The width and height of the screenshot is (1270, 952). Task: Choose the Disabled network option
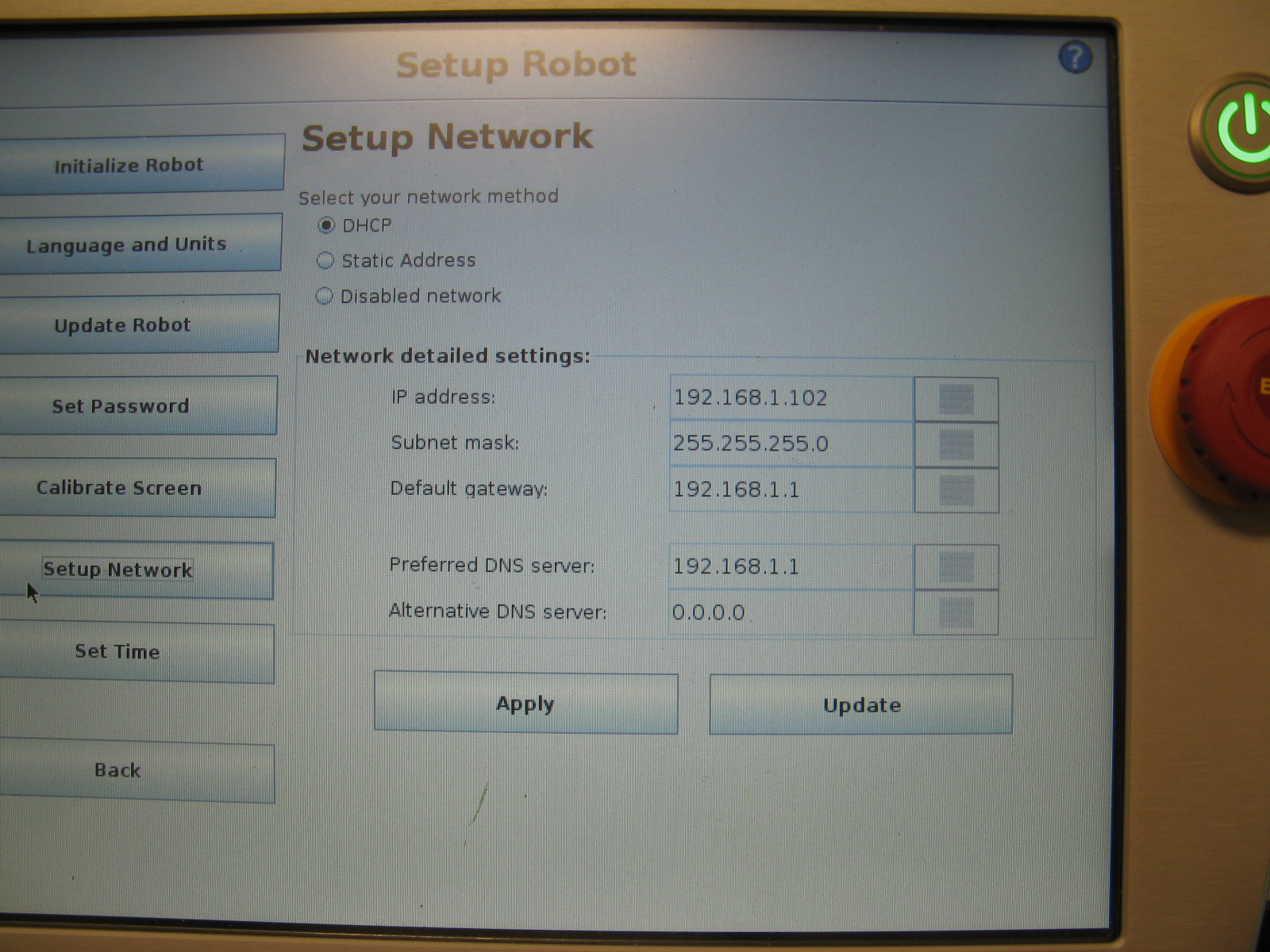[324, 296]
